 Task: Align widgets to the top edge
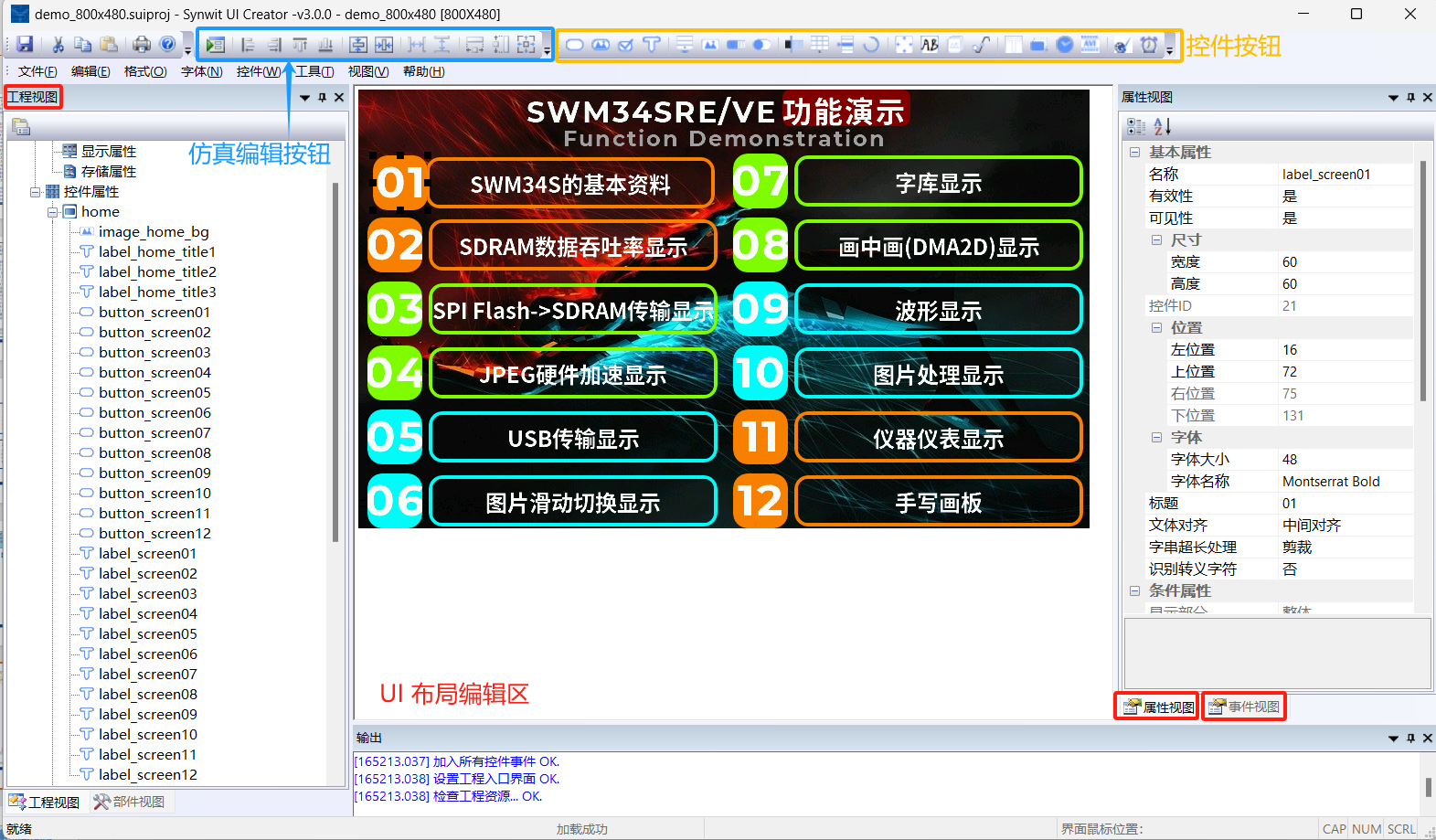[300, 44]
